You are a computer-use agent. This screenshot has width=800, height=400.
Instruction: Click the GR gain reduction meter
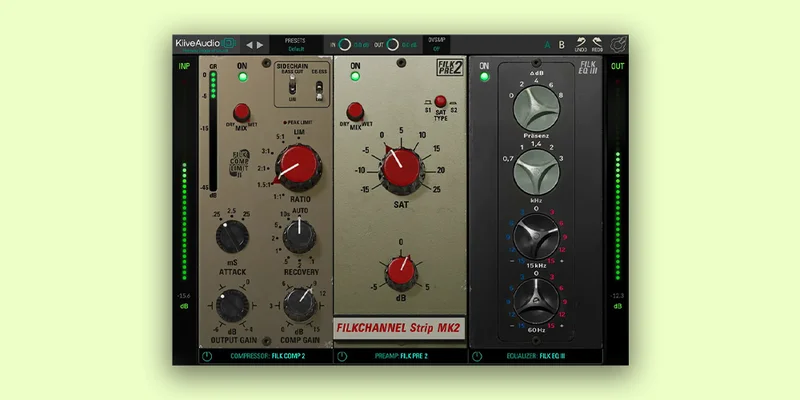tap(213, 131)
